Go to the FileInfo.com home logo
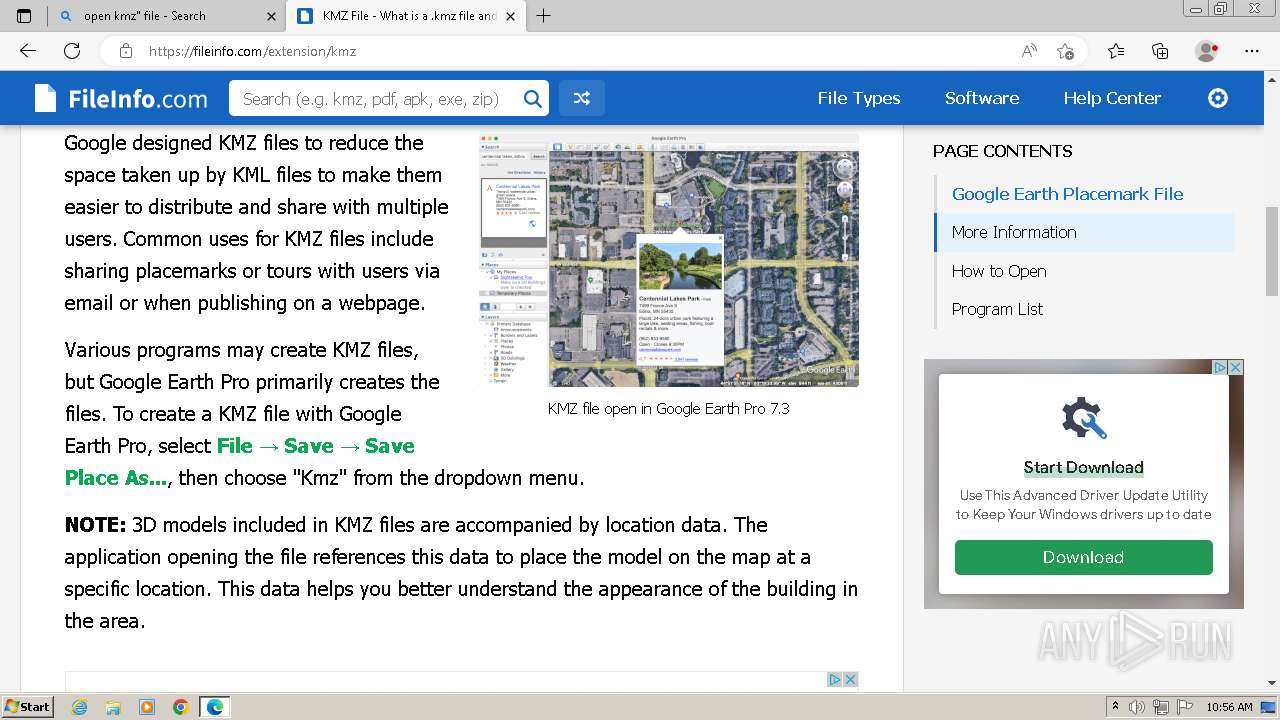1280x720 pixels. 121,98
